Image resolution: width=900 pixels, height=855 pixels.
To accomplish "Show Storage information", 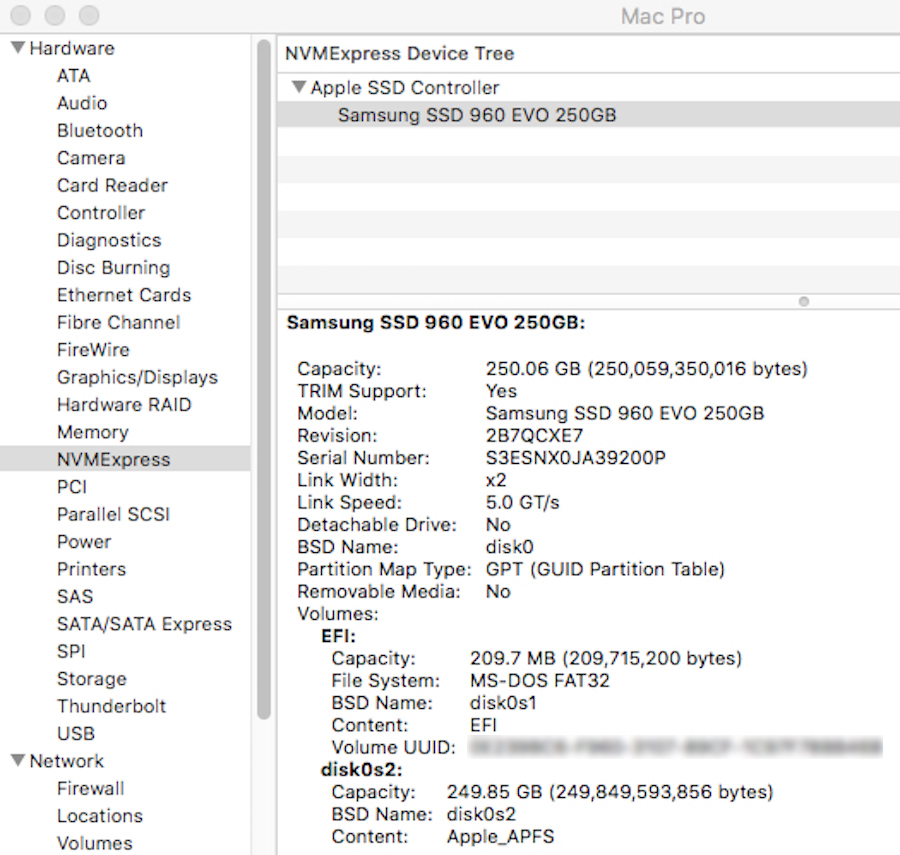I will click(x=92, y=679).
